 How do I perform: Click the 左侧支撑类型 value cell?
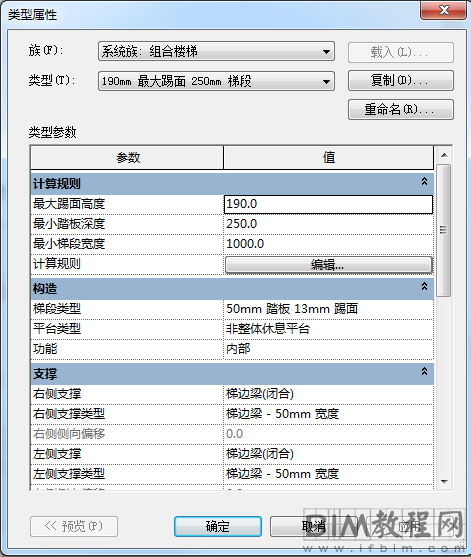click(x=329, y=474)
